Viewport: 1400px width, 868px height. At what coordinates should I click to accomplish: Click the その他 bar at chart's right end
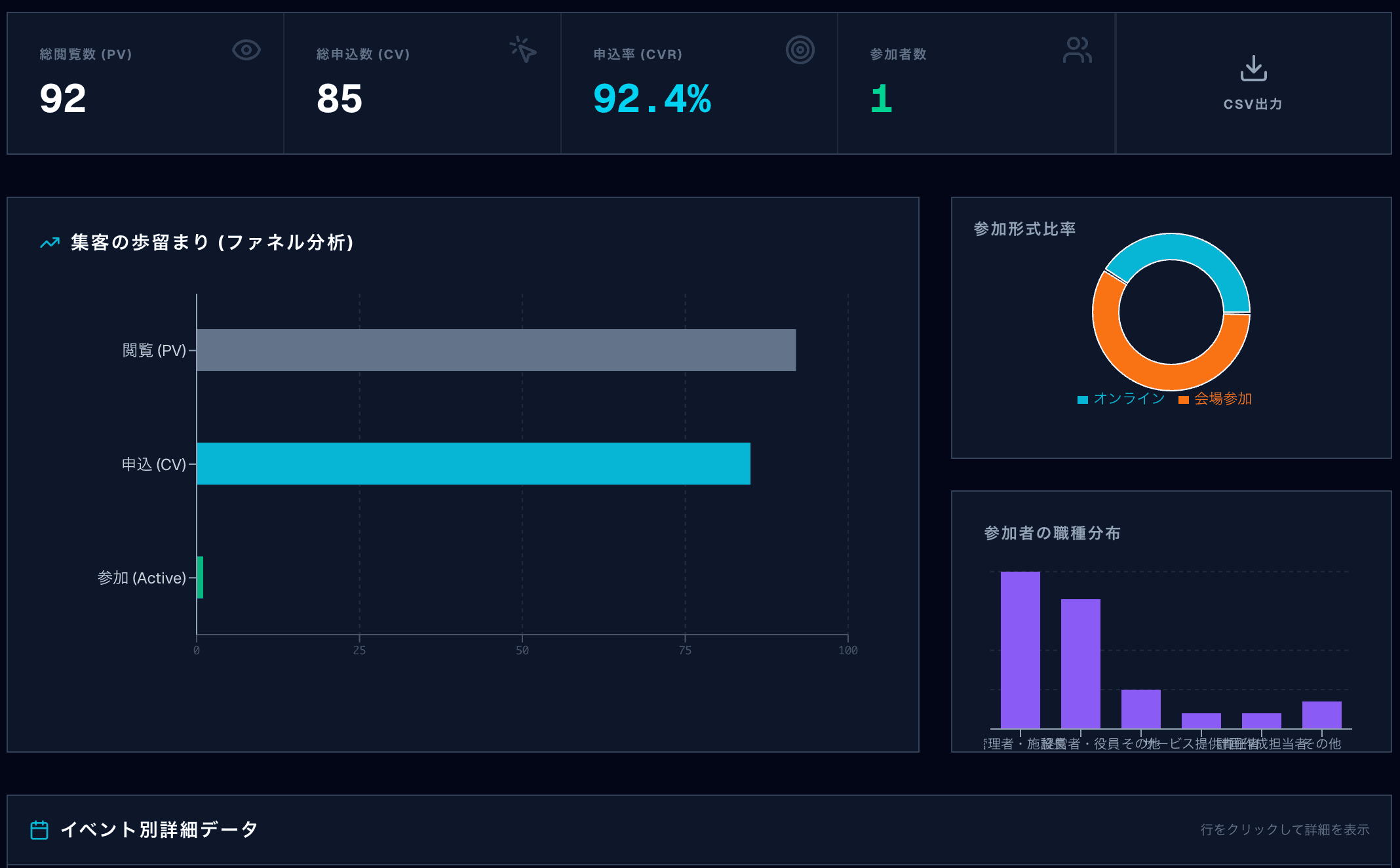pyautogui.click(x=1321, y=715)
